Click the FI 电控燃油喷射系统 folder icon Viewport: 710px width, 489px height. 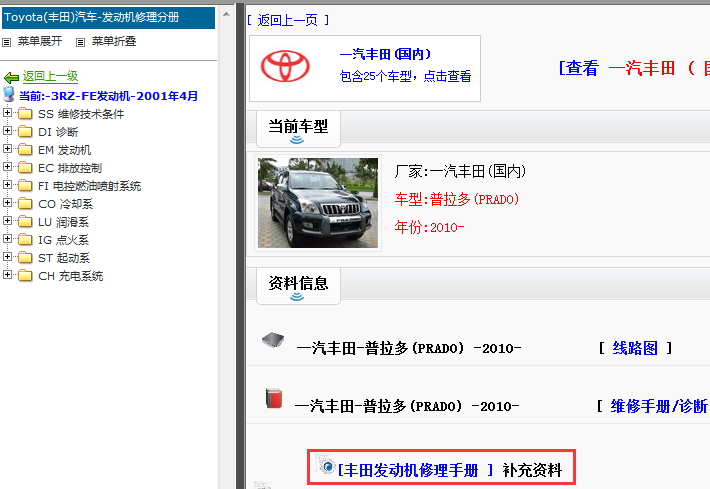pyautogui.click(x=25, y=186)
